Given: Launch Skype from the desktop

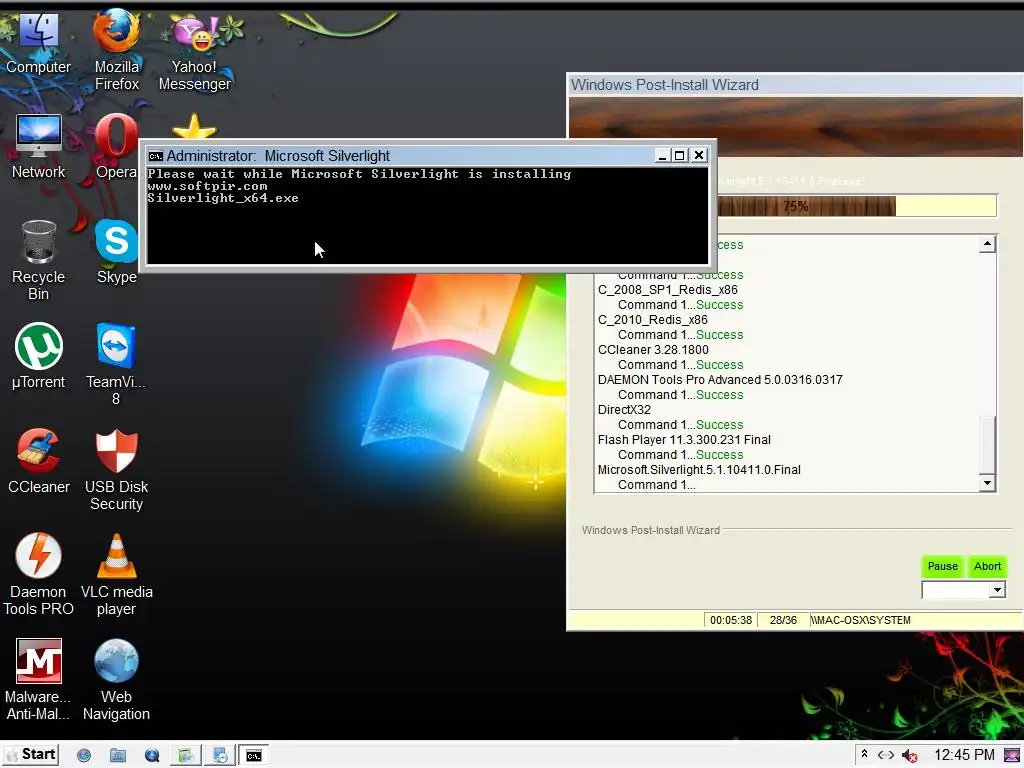Looking at the screenshot, I should point(116,252).
